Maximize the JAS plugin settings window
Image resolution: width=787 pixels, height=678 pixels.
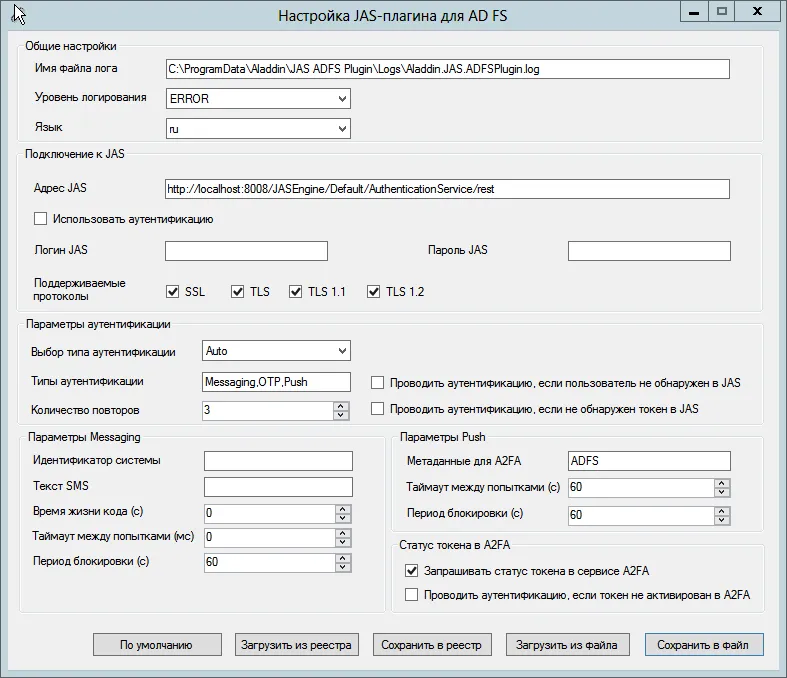(x=722, y=12)
